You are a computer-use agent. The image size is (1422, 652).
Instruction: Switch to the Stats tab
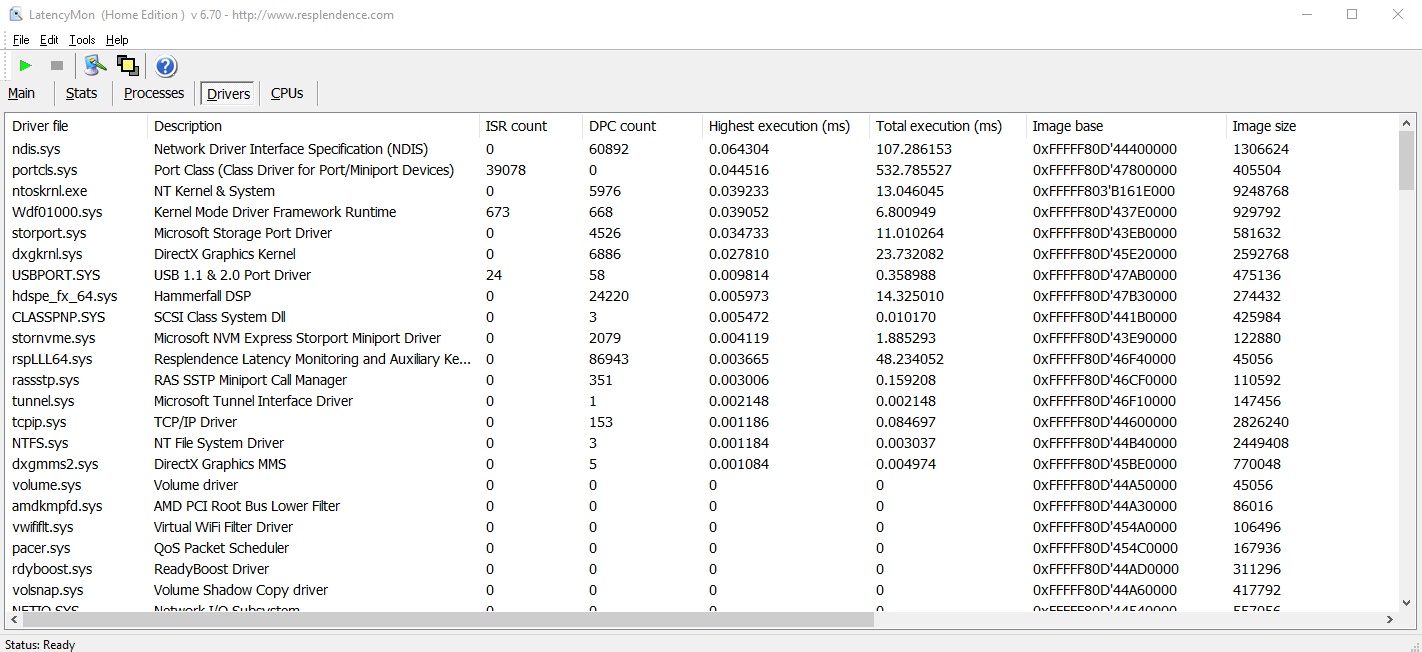(x=82, y=93)
